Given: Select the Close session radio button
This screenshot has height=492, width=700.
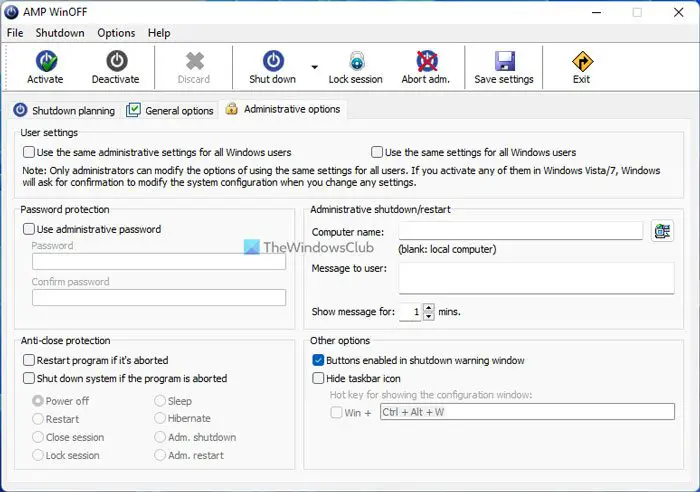Looking at the screenshot, I should pos(38,437).
